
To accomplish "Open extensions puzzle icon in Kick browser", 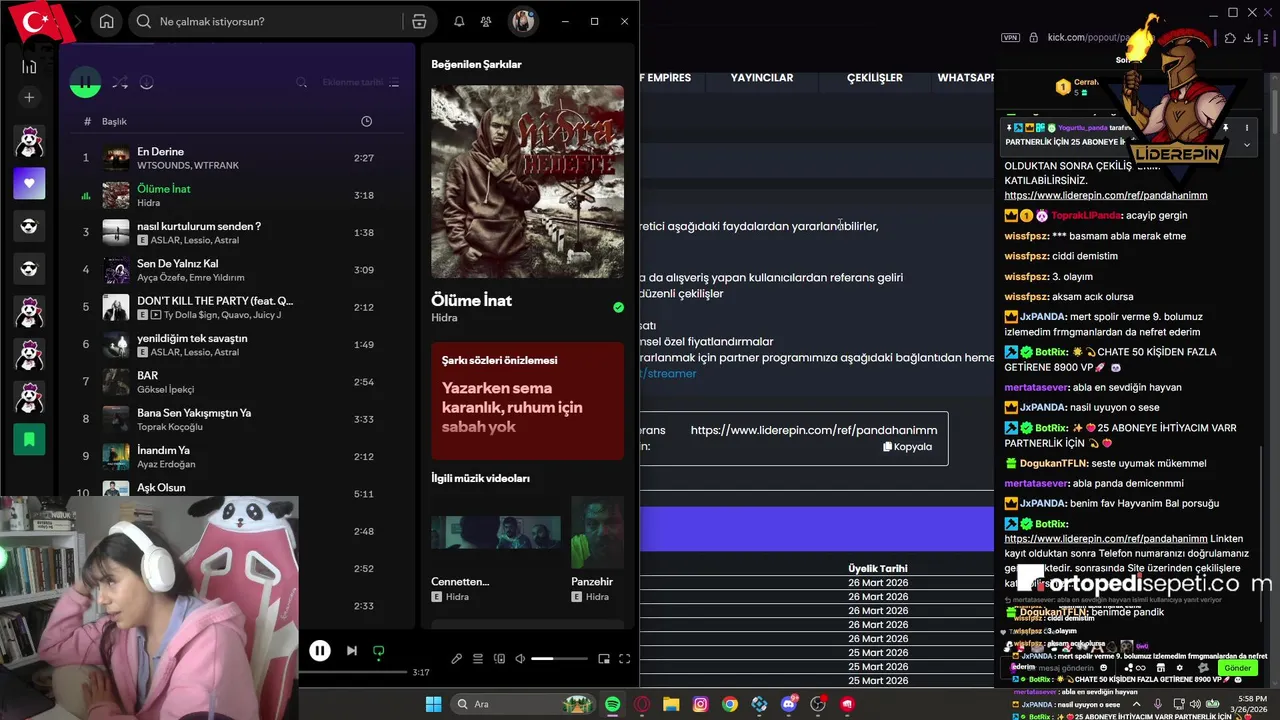I will coord(1230,38).
